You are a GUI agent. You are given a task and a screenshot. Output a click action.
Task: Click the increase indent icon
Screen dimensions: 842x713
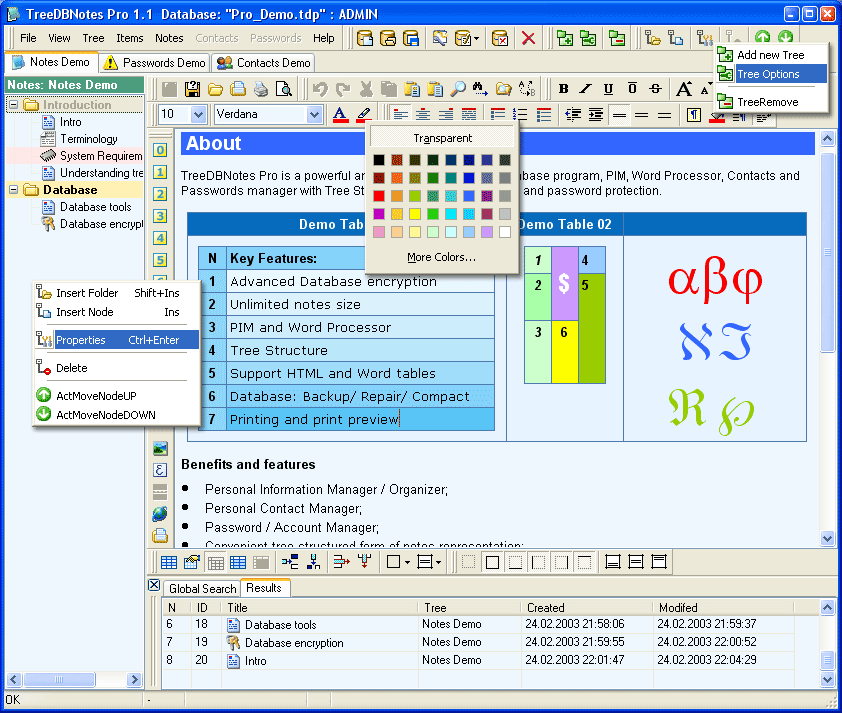click(596, 114)
